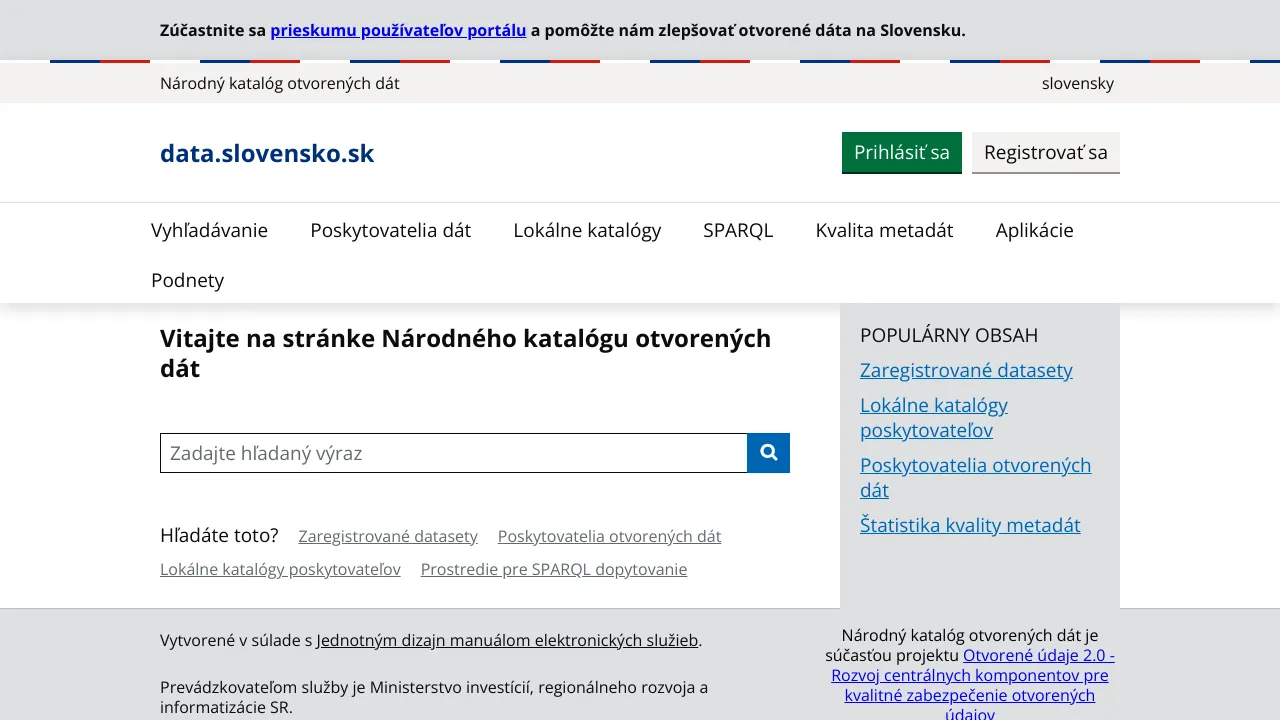Click grey 'Lokálne katalógy poskytovateľov' suggestion link

pyautogui.click(x=280, y=569)
